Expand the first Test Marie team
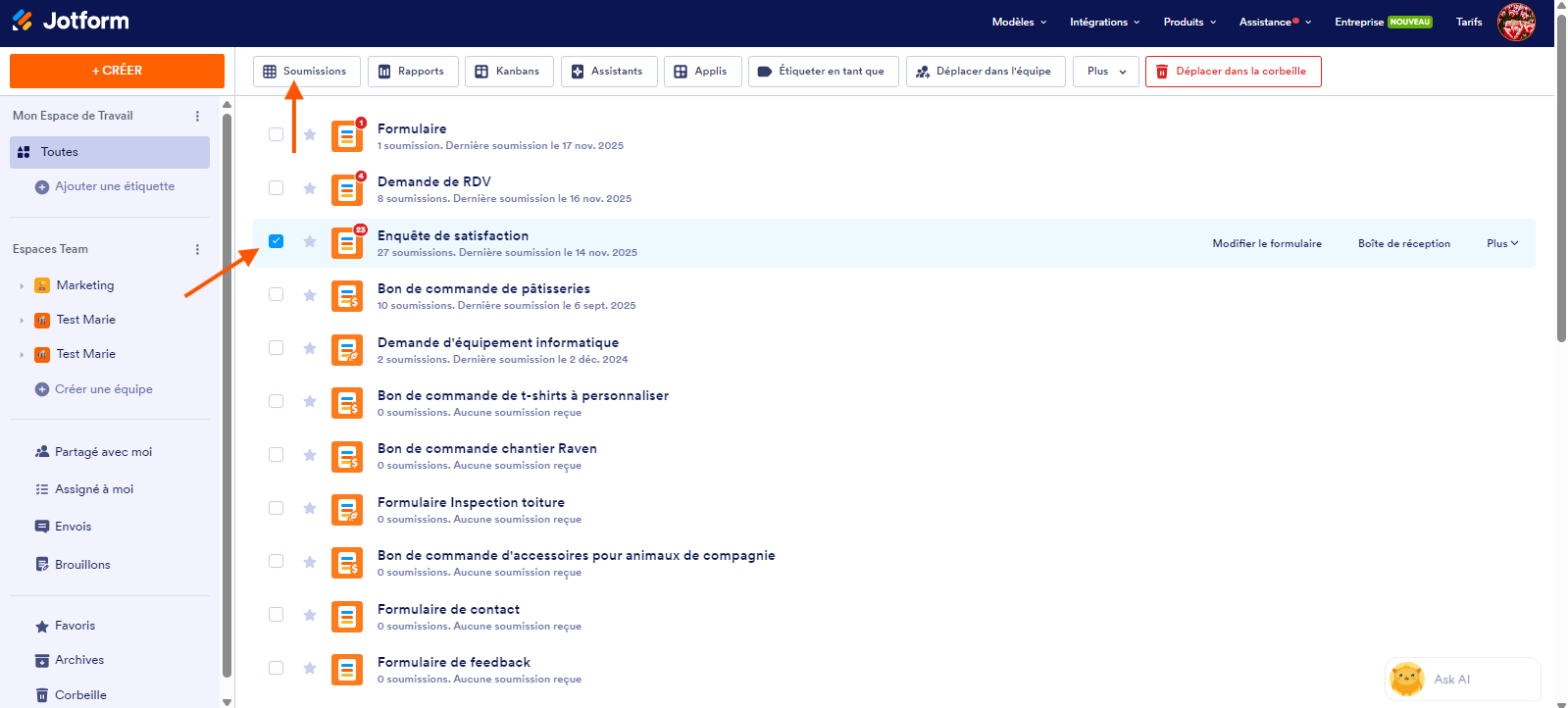This screenshot has width=1568, height=708. pos(22,321)
